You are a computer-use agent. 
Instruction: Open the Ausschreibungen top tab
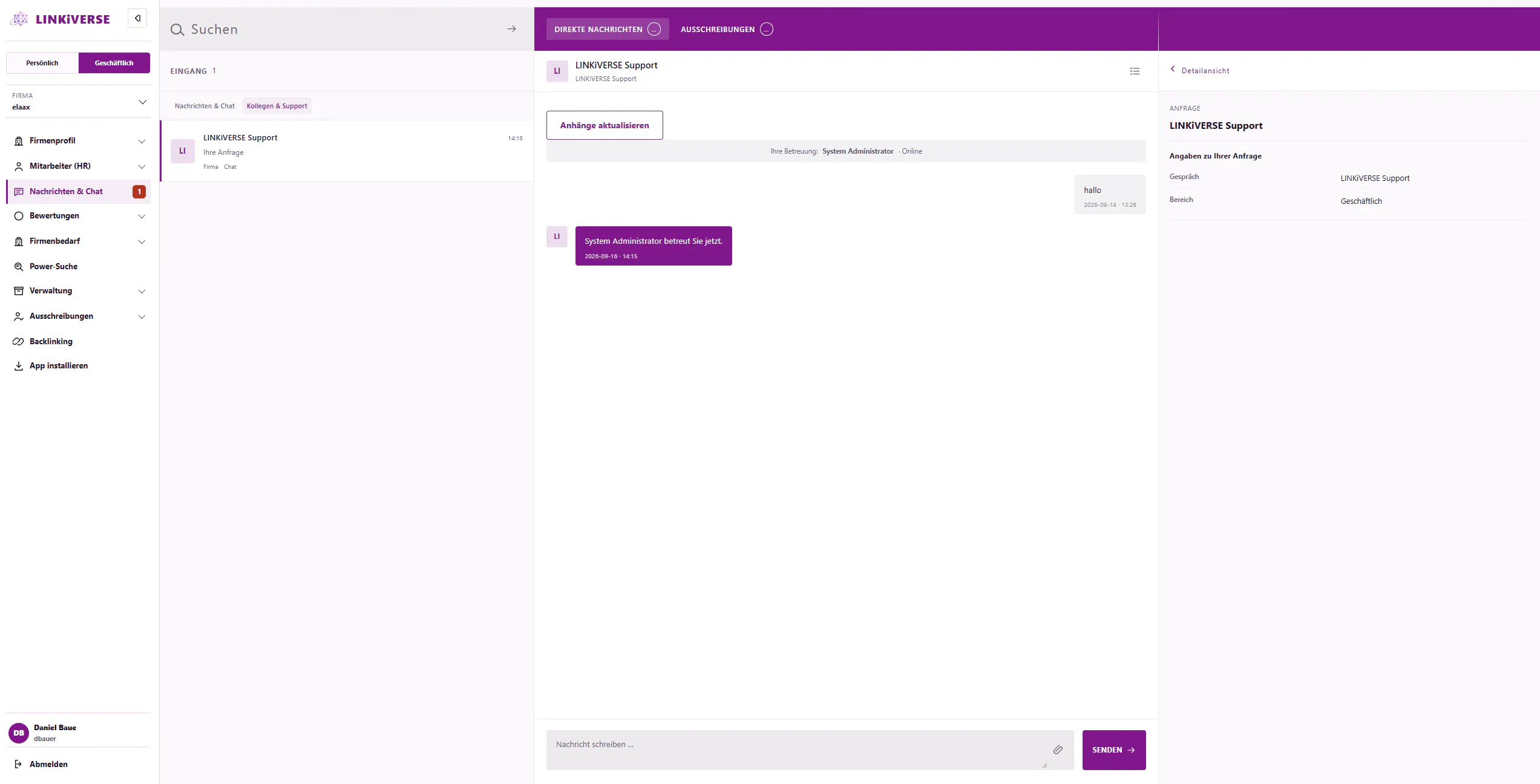tap(727, 29)
